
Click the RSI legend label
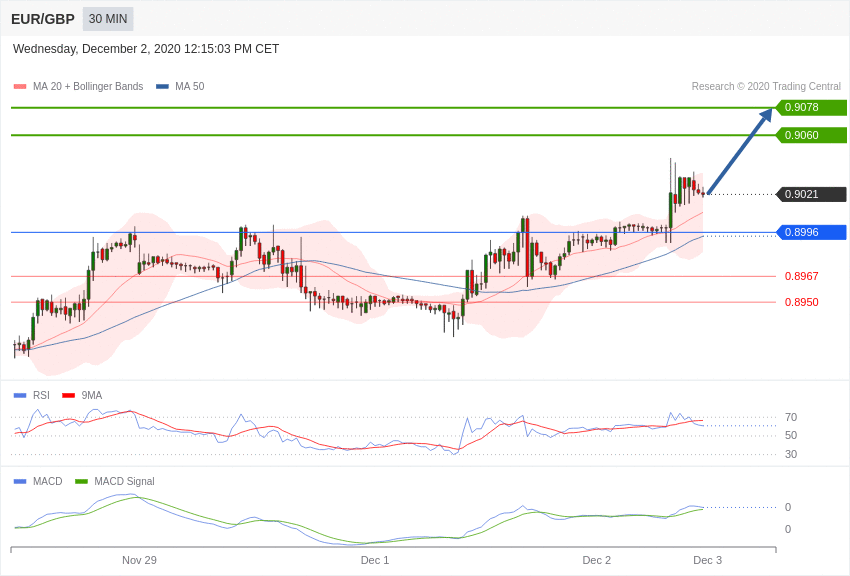(x=41, y=396)
